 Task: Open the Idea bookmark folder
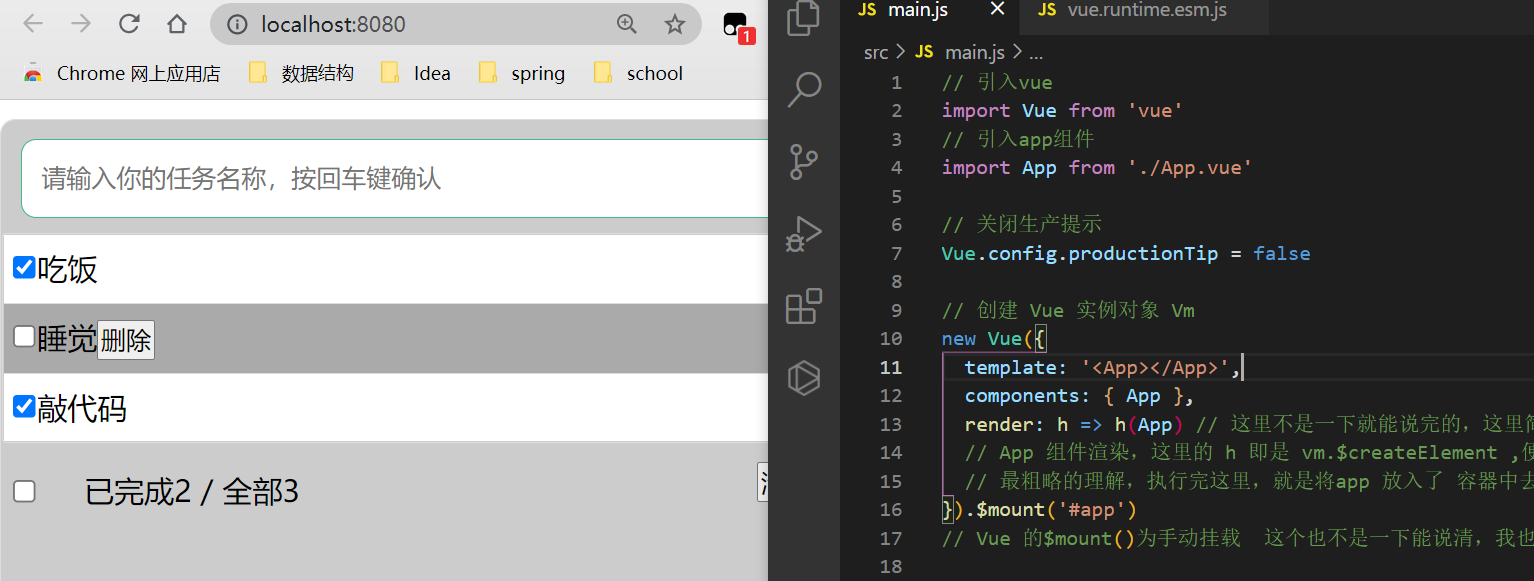point(415,73)
